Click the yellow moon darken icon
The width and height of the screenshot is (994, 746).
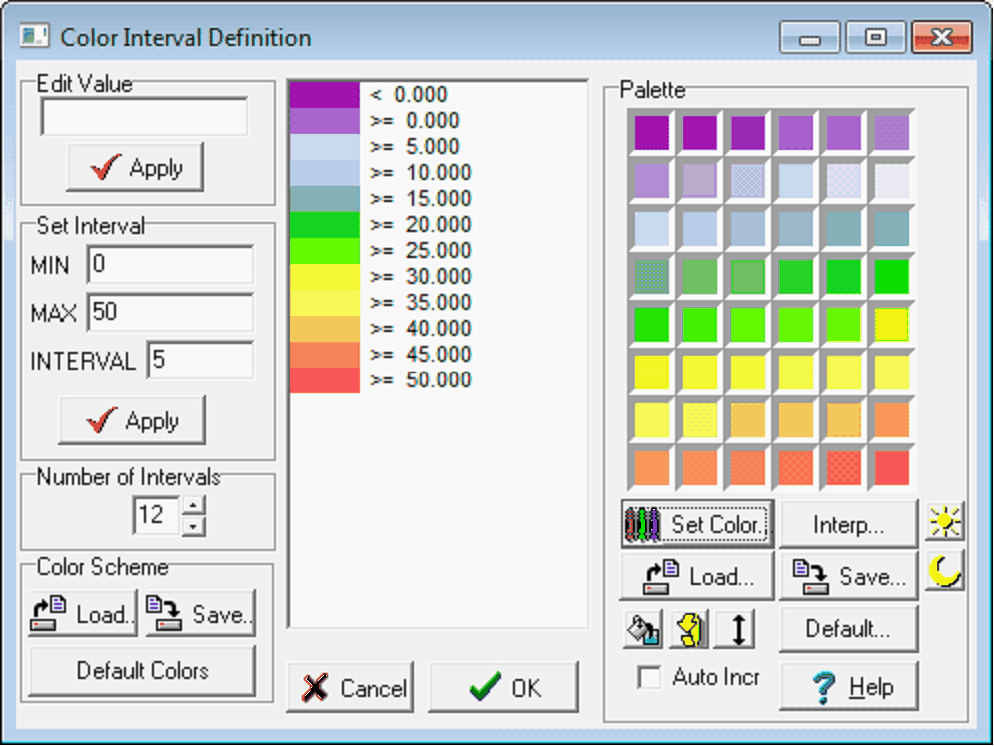(x=943, y=571)
